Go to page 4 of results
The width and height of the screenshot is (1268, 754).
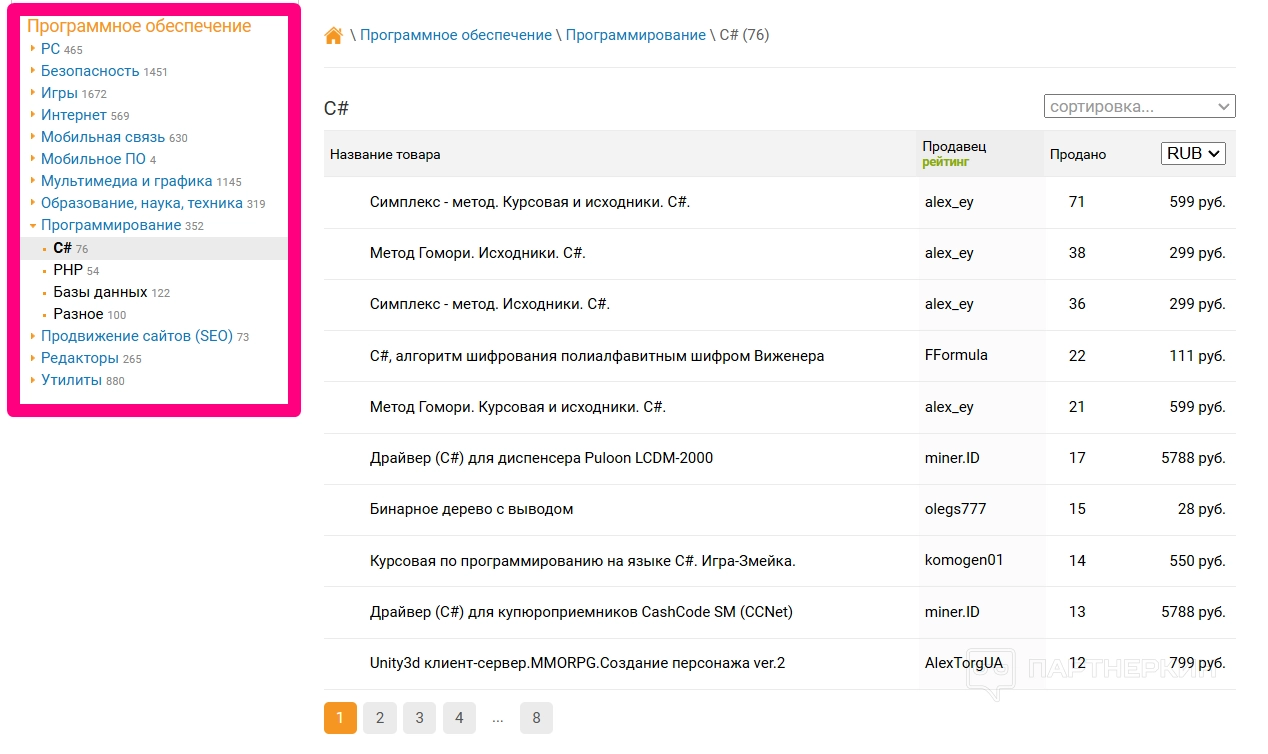[x=458, y=718]
